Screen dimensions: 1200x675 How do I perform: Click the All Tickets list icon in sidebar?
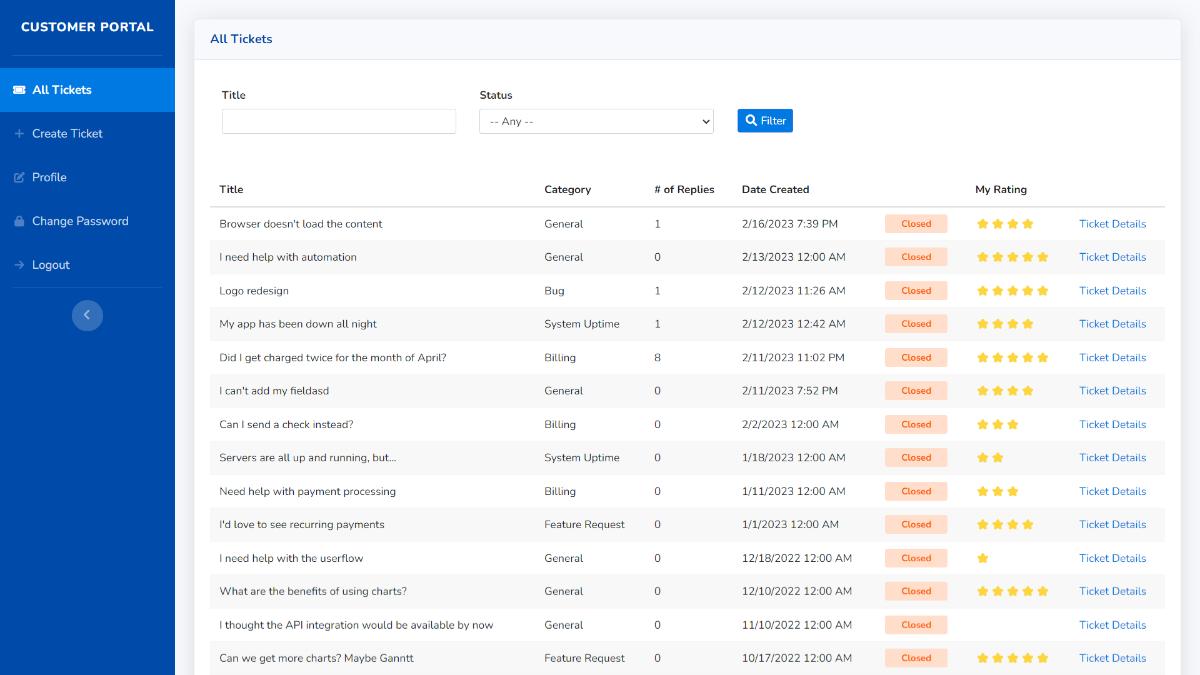(x=18, y=89)
